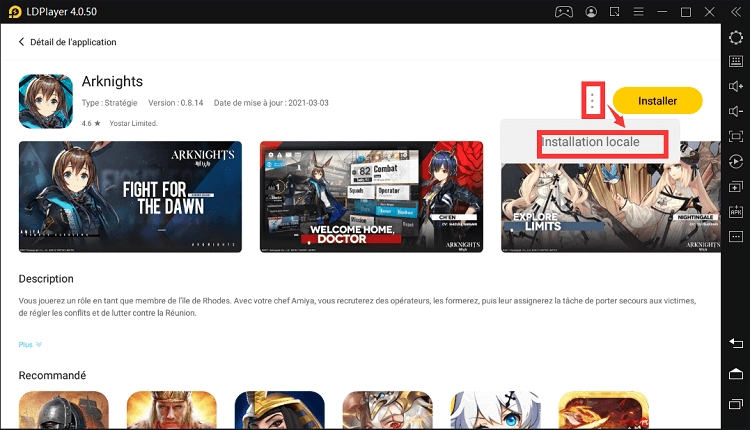750x430 pixels.
Task: Click the back arrow beside Détail de l'application
Action: point(21,42)
